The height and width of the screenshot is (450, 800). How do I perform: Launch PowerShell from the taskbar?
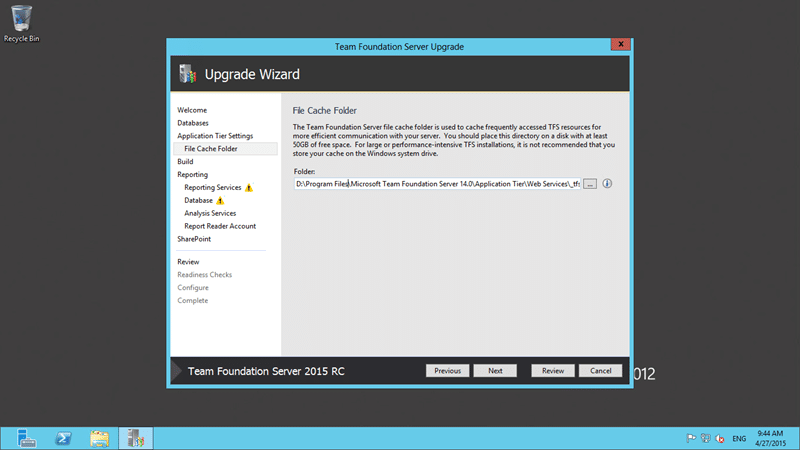click(63, 438)
